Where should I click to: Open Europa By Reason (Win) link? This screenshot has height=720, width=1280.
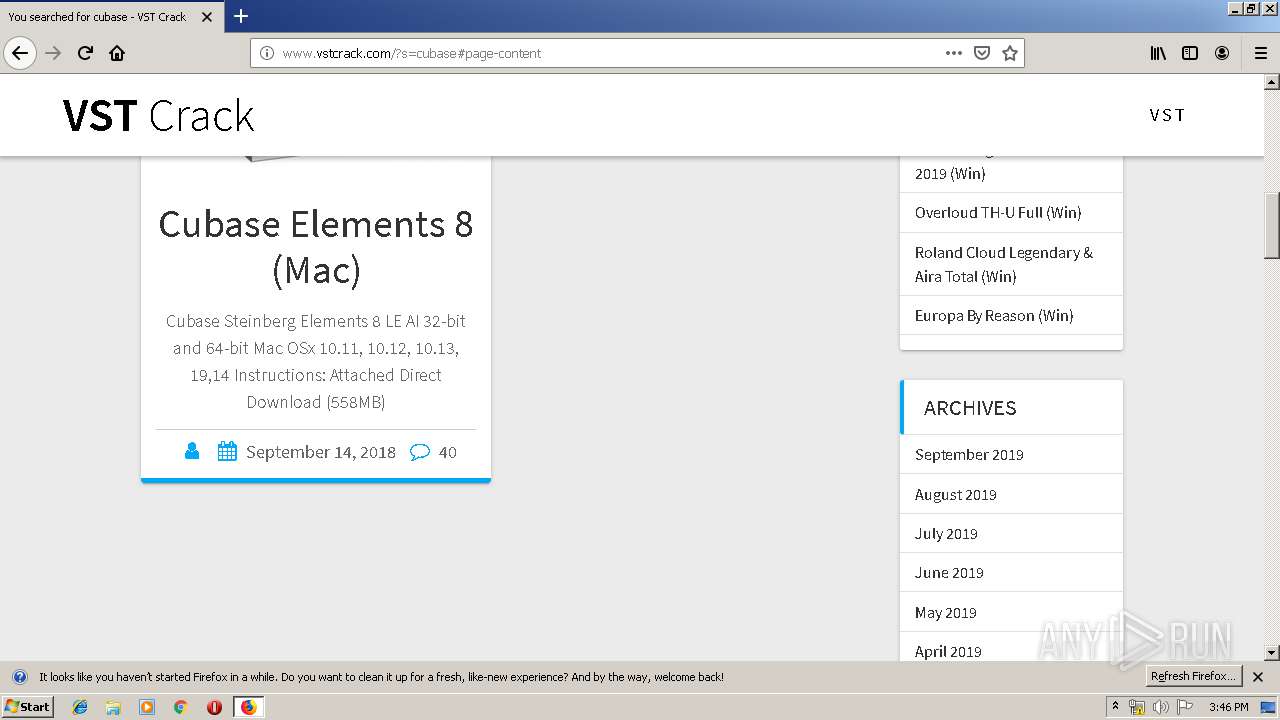point(994,315)
